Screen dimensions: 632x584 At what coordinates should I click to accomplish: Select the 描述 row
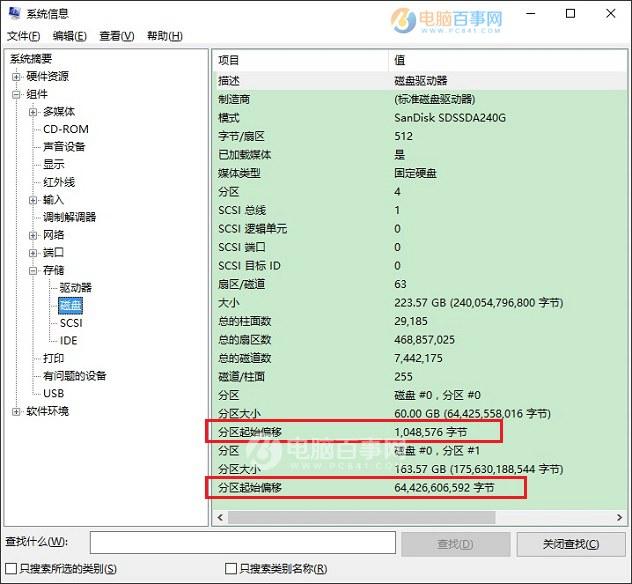420,81
